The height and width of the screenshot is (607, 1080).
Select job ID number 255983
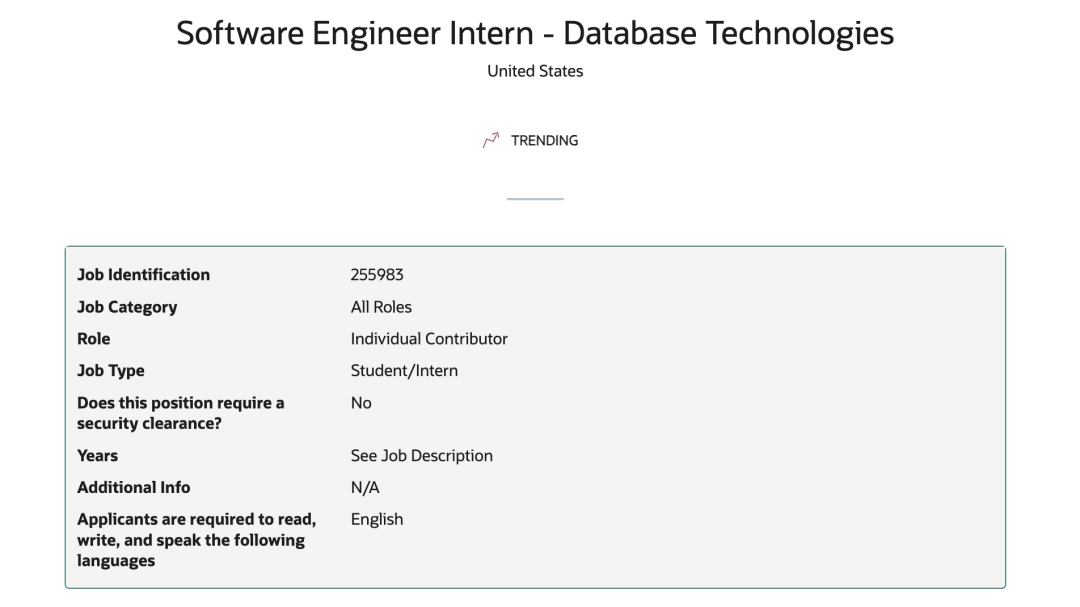point(377,274)
